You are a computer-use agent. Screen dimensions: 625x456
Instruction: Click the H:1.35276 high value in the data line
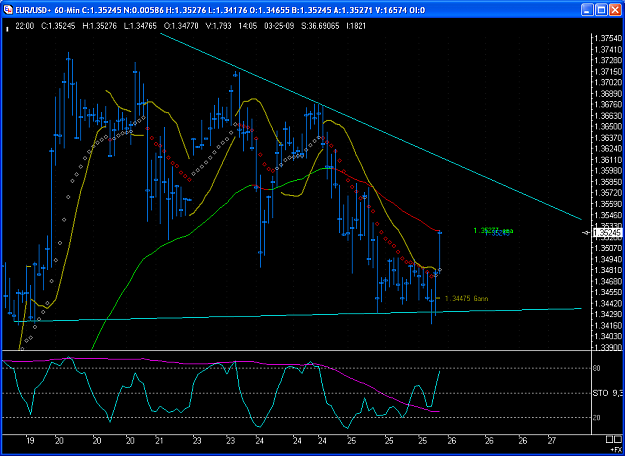click(99, 27)
